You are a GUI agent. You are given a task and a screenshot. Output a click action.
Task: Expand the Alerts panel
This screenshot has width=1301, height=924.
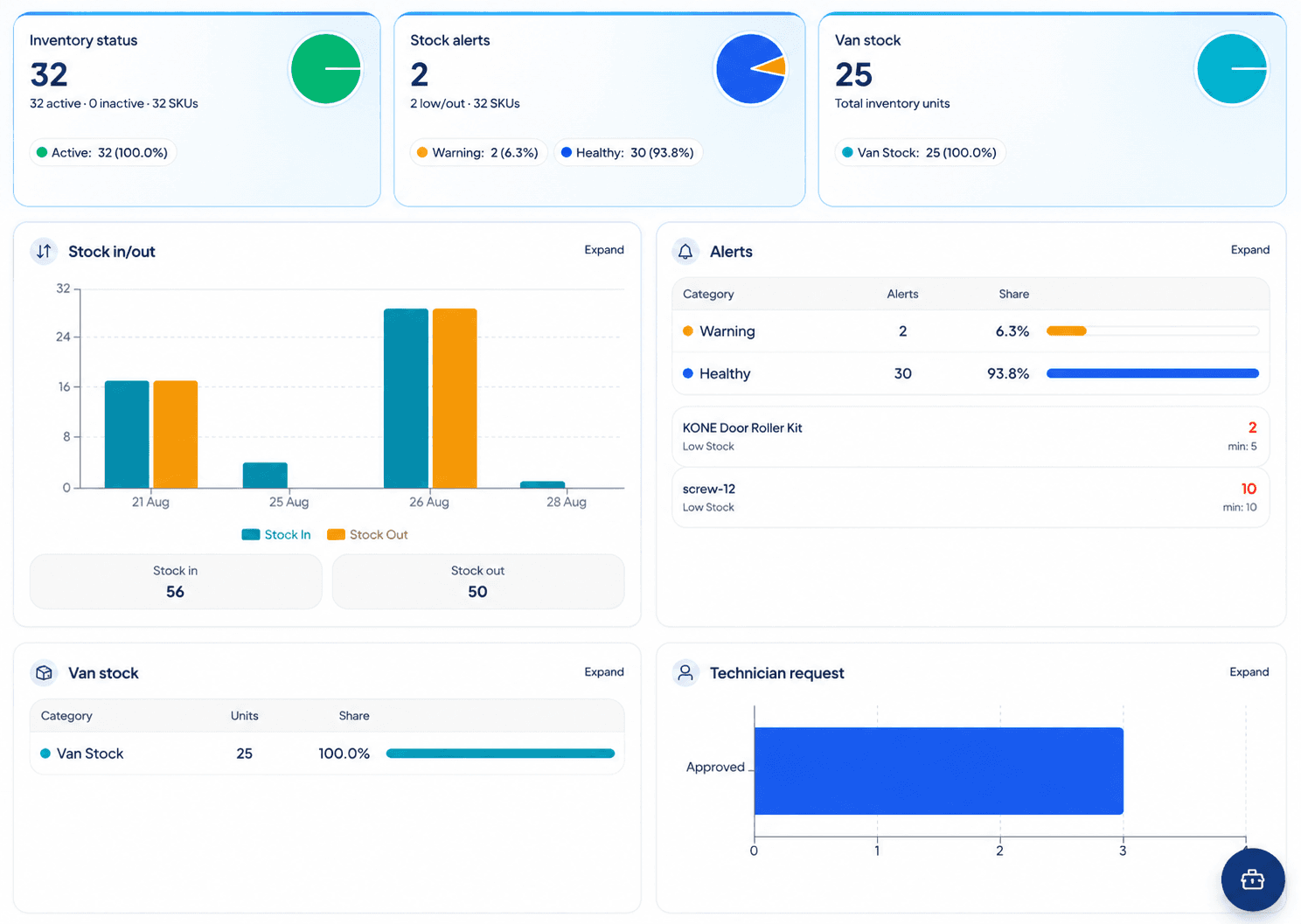tap(1250, 250)
